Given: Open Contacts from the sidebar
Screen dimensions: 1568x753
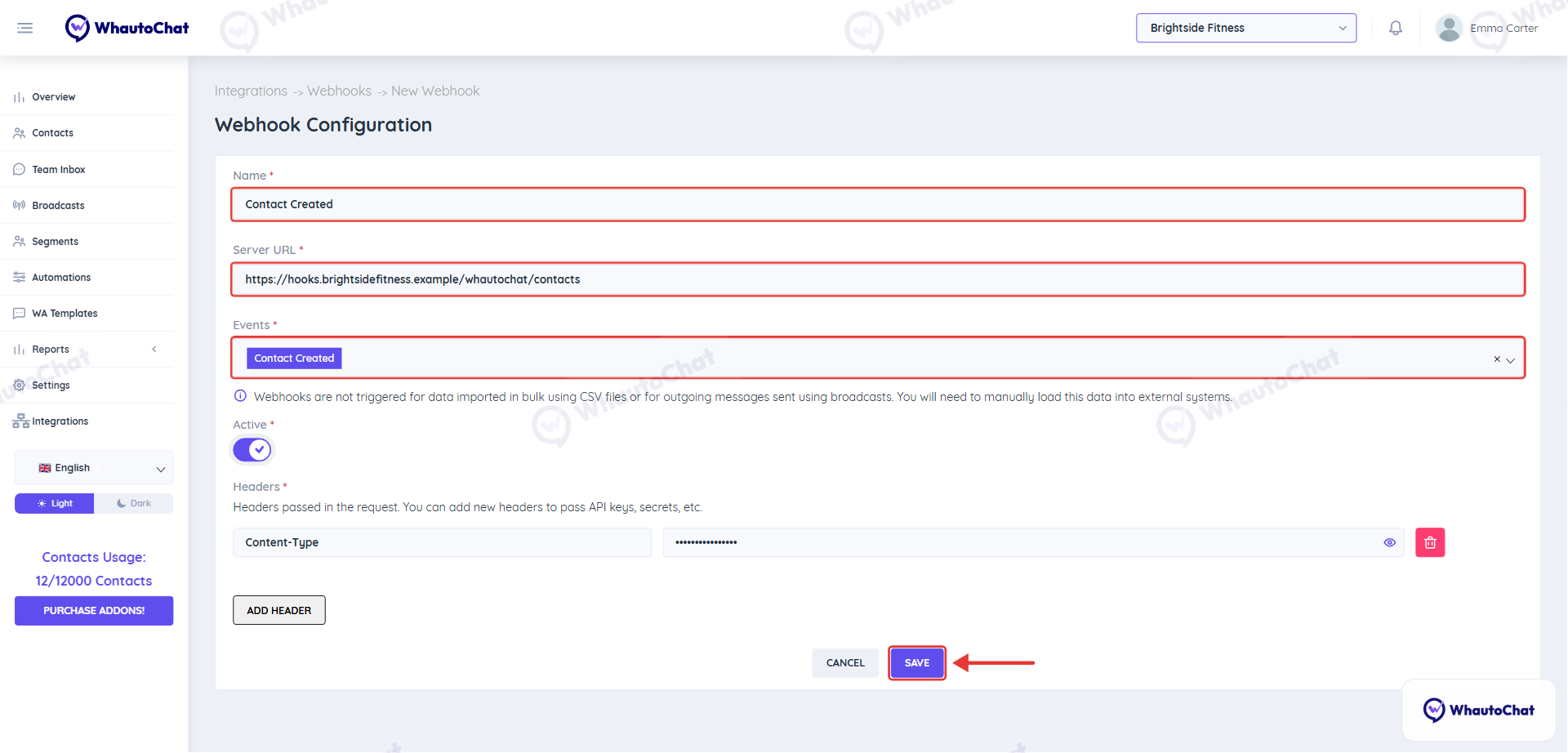Looking at the screenshot, I should point(52,133).
